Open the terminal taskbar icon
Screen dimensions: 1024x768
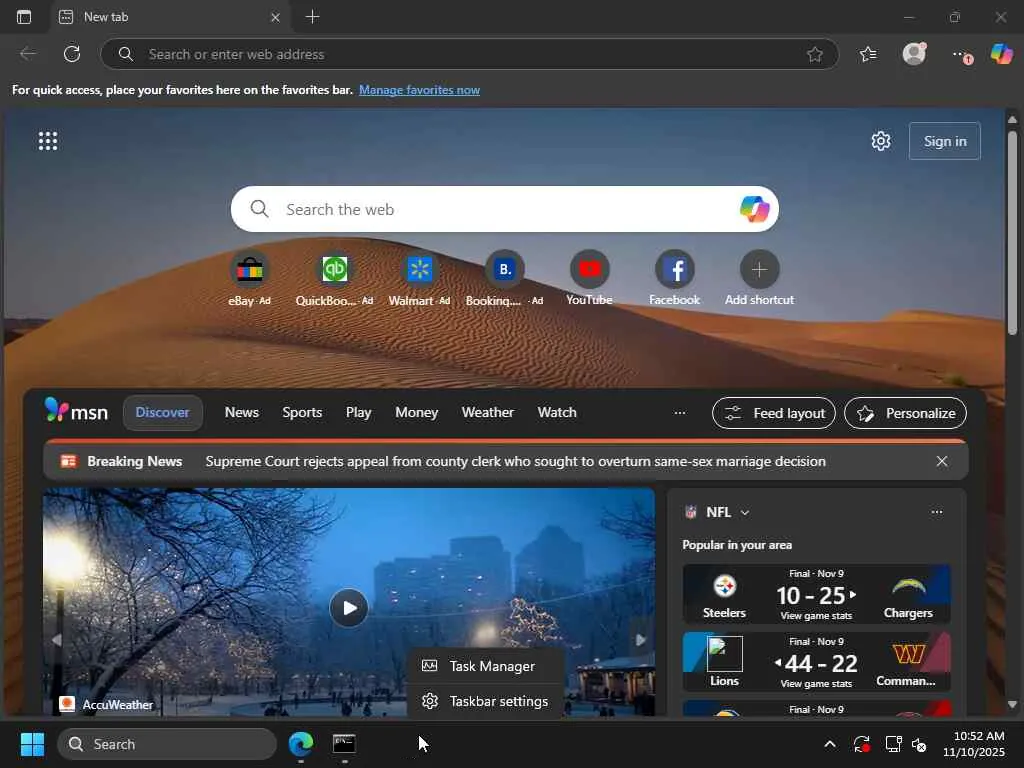[x=344, y=744]
